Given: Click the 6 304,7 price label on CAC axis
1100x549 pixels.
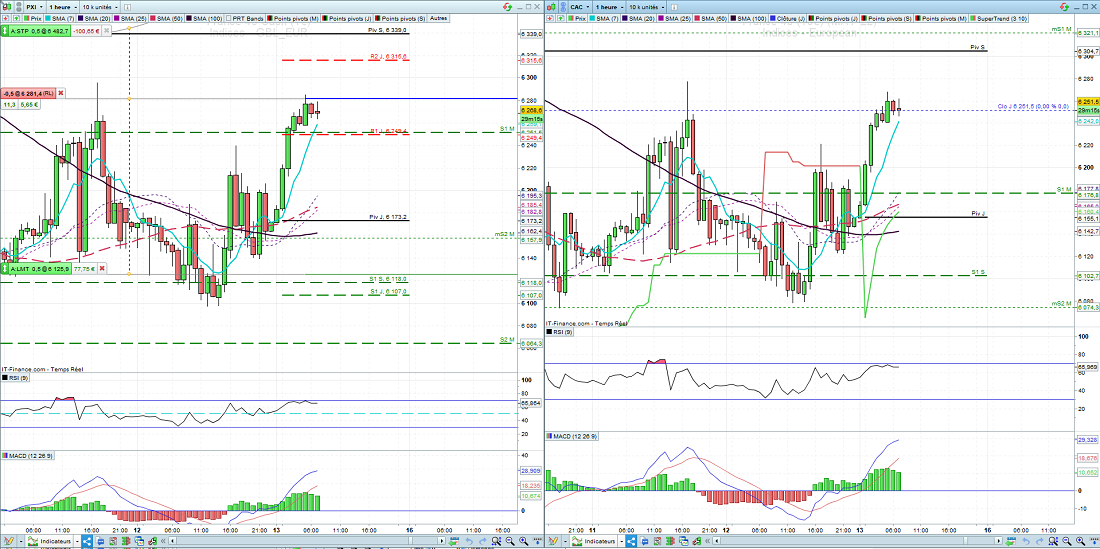Looking at the screenshot, I should pyautogui.click(x=1087, y=51).
